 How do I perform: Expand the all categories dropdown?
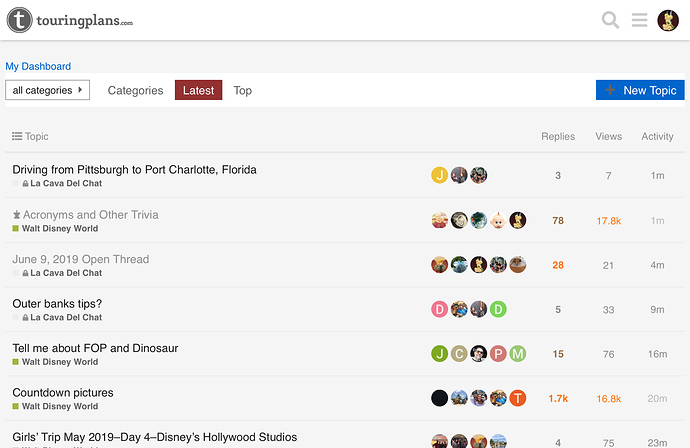(48, 90)
